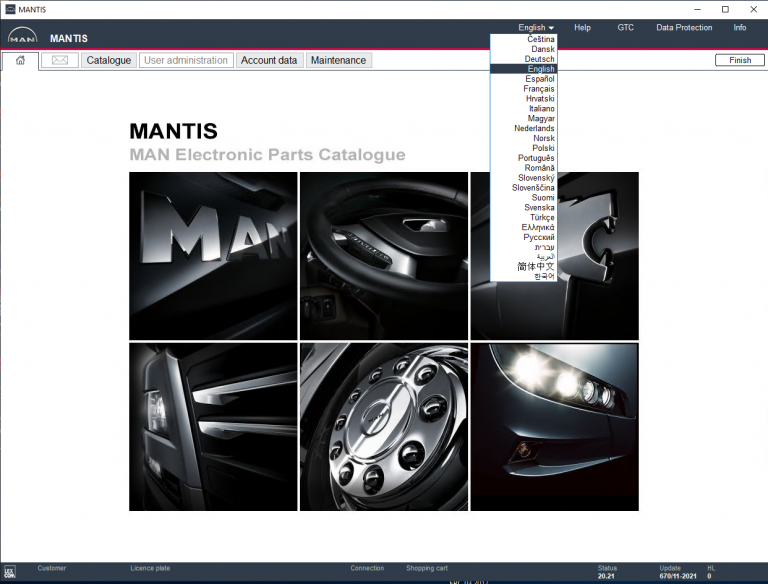Screen dimensions: 768x584
Task: Choose Slovenščina in the list
Action: pos(524,188)
